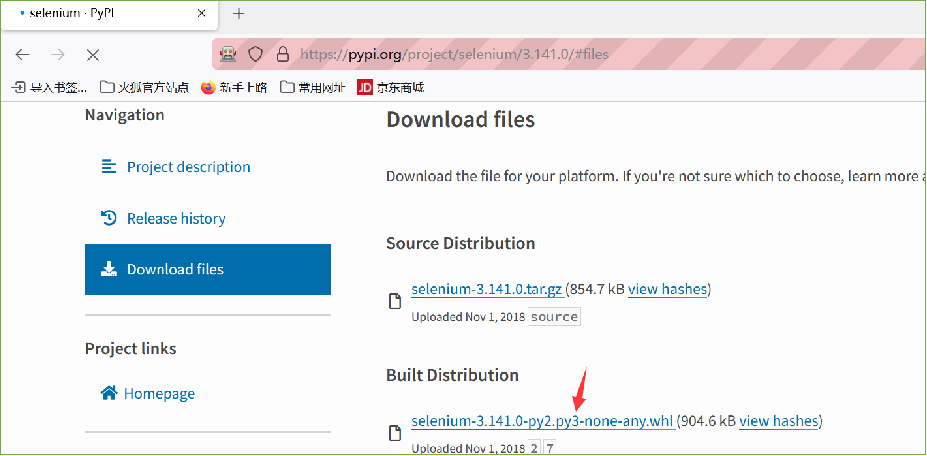The width and height of the screenshot is (927, 456).
Task: Click the house icon beside Homepage
Action: click(108, 393)
